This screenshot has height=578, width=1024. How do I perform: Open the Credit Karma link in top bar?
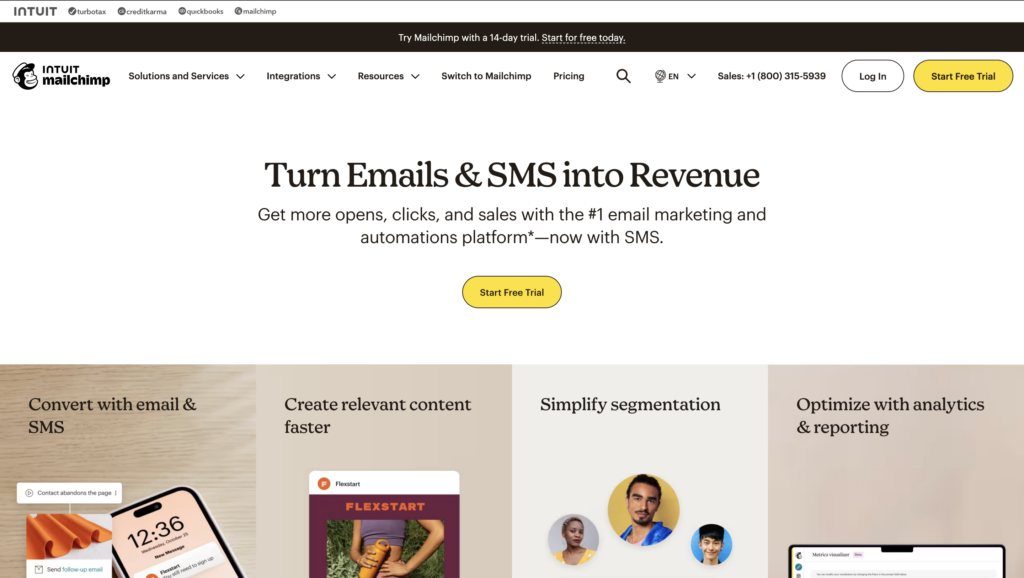142,11
